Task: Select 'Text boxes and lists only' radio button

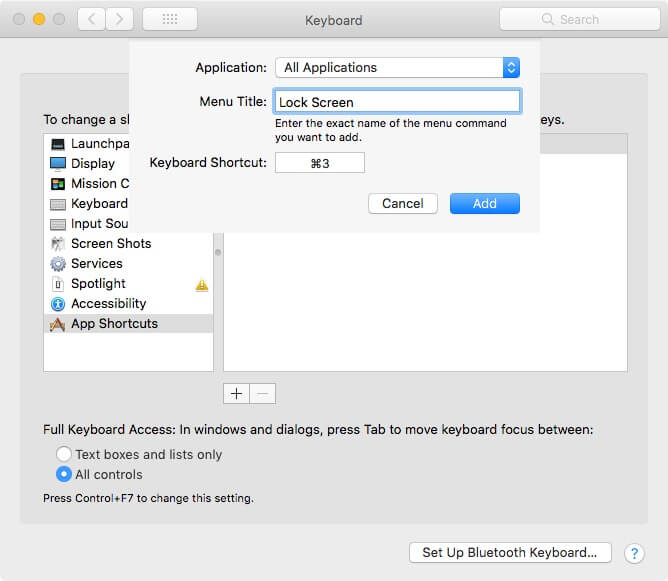Action: pos(64,454)
